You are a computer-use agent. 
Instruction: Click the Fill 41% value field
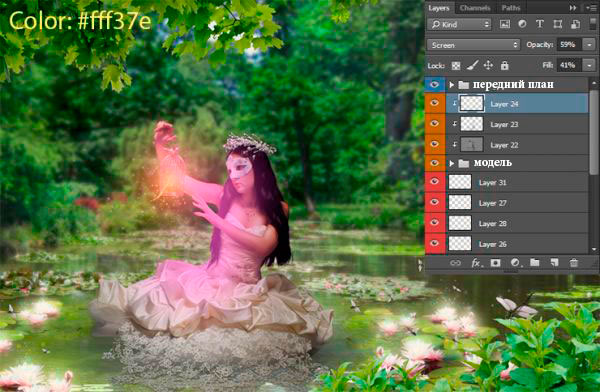pyautogui.click(x=569, y=65)
